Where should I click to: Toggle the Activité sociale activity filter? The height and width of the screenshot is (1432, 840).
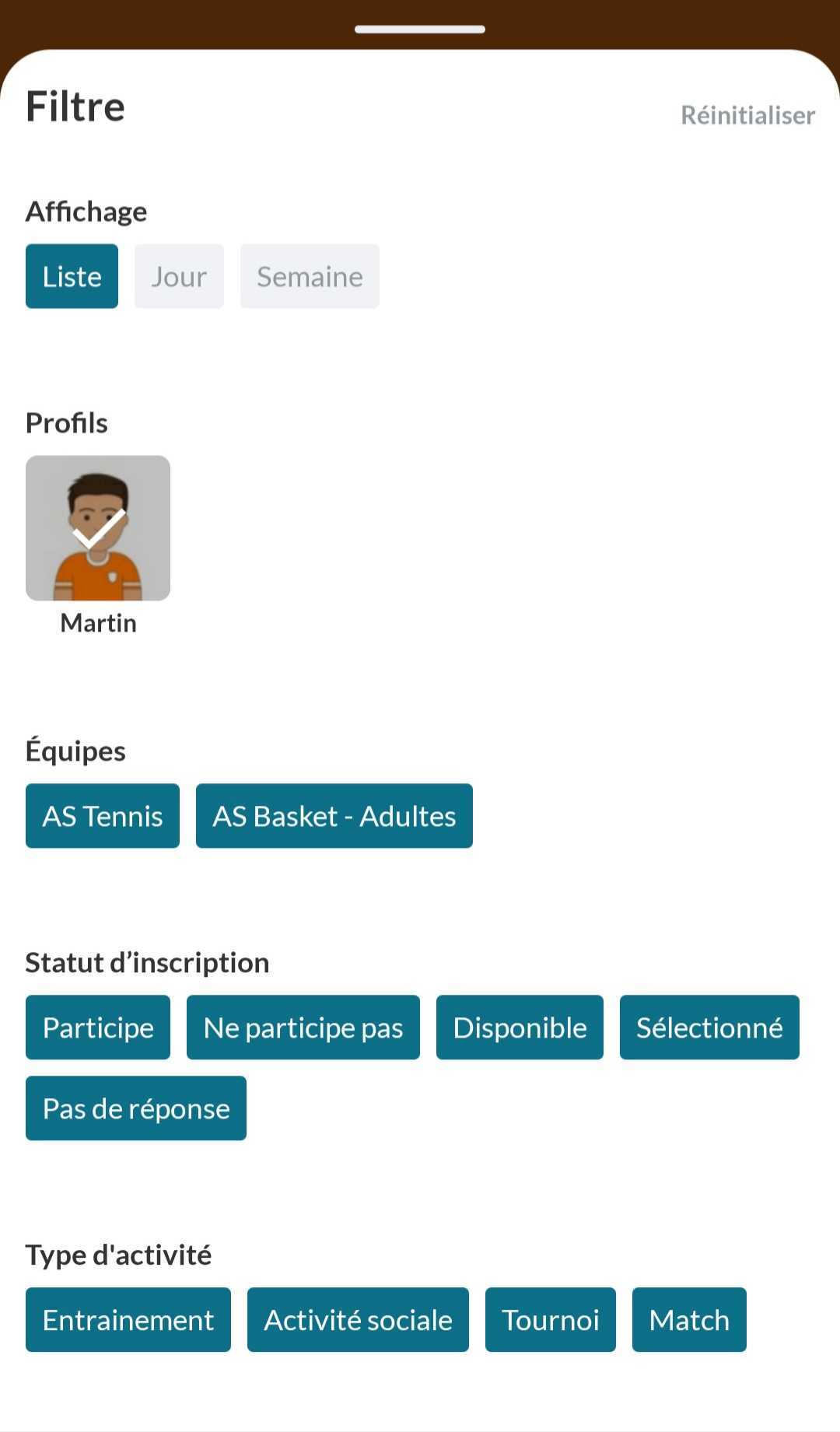[x=358, y=1320]
